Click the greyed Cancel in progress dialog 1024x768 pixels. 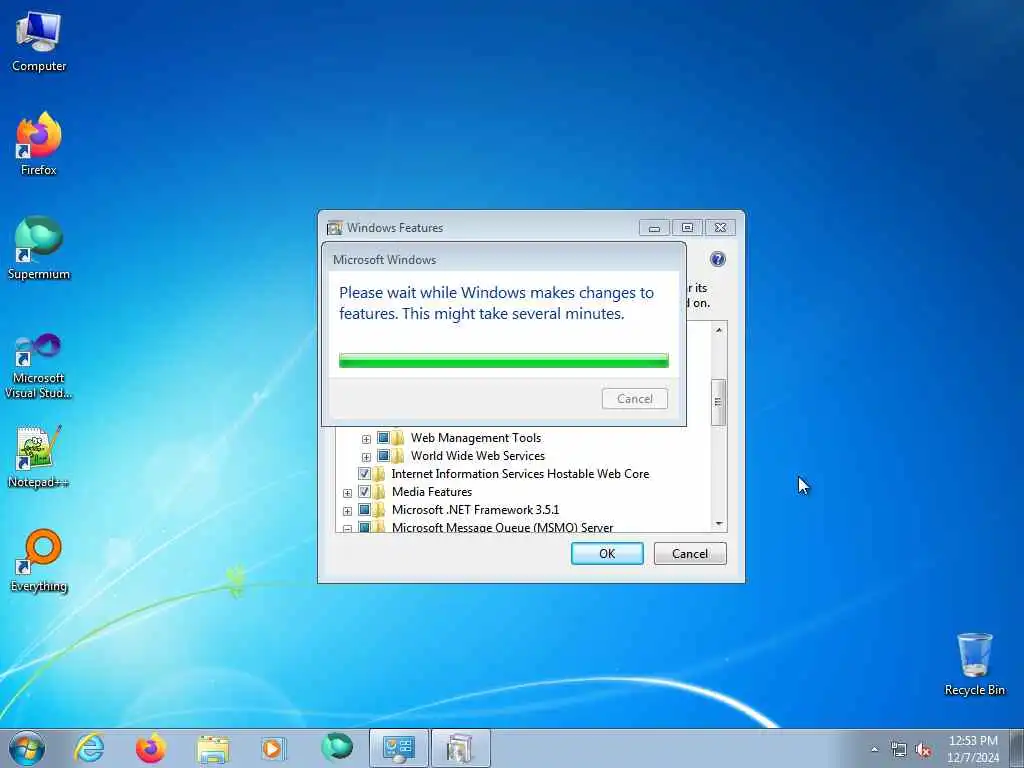pyautogui.click(x=634, y=398)
